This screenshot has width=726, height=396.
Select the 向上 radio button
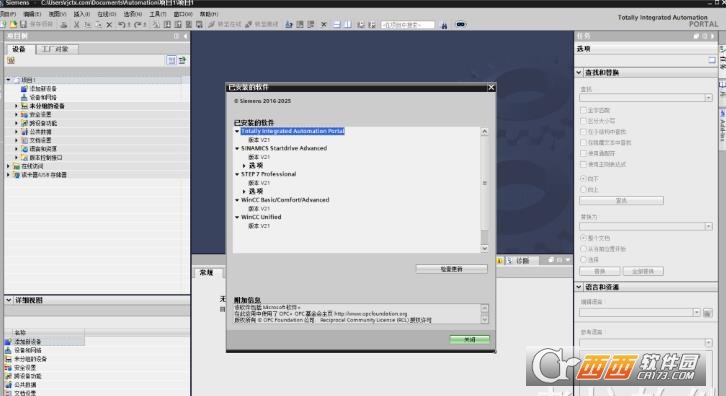point(583,189)
